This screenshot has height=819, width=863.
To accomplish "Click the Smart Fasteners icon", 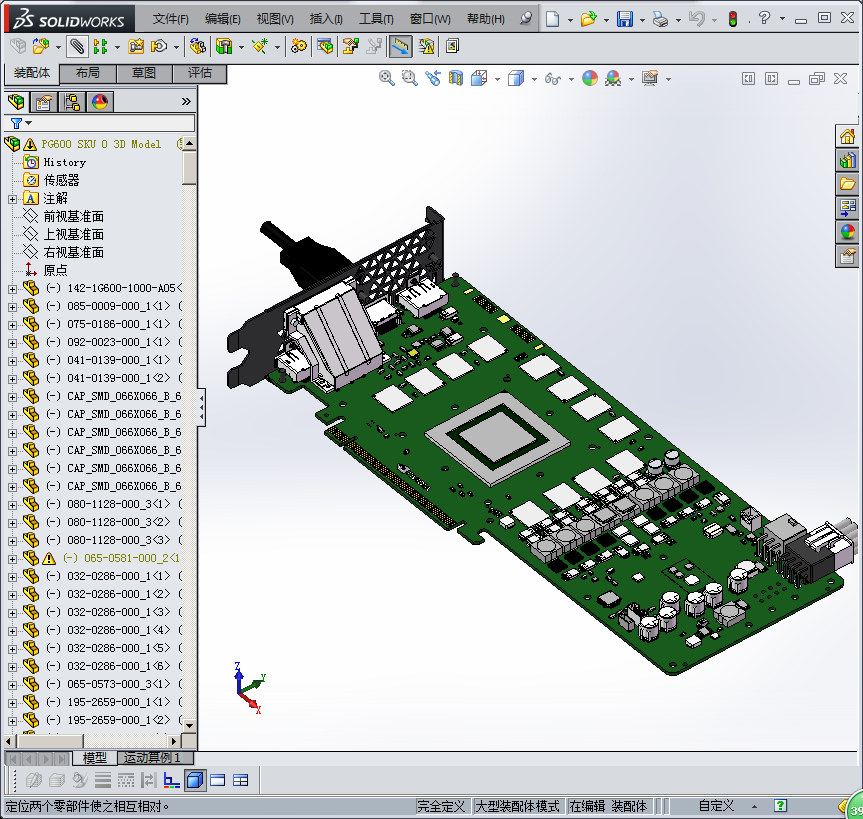I will 136,46.
